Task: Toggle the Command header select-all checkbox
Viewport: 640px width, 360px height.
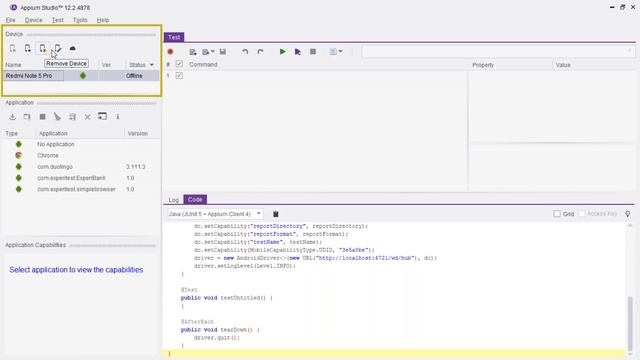Action: 179,64
